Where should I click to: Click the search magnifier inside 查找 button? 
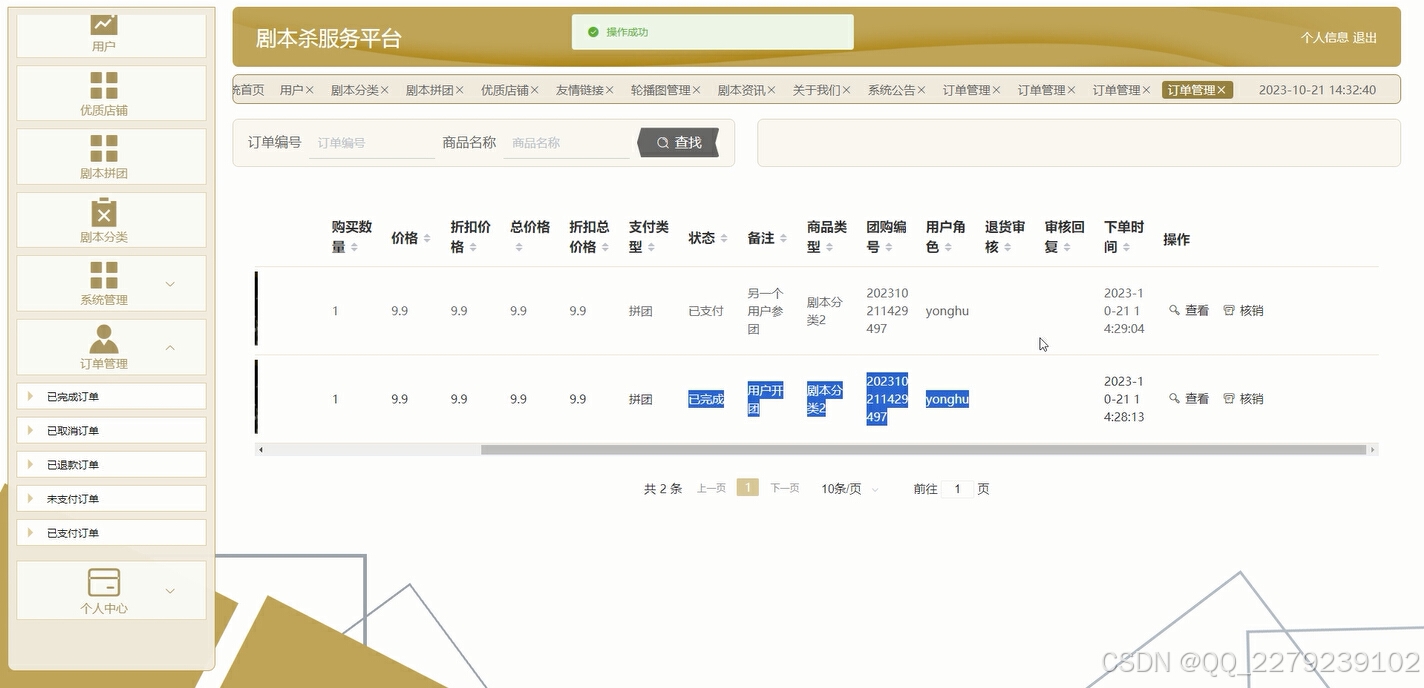pyautogui.click(x=661, y=142)
